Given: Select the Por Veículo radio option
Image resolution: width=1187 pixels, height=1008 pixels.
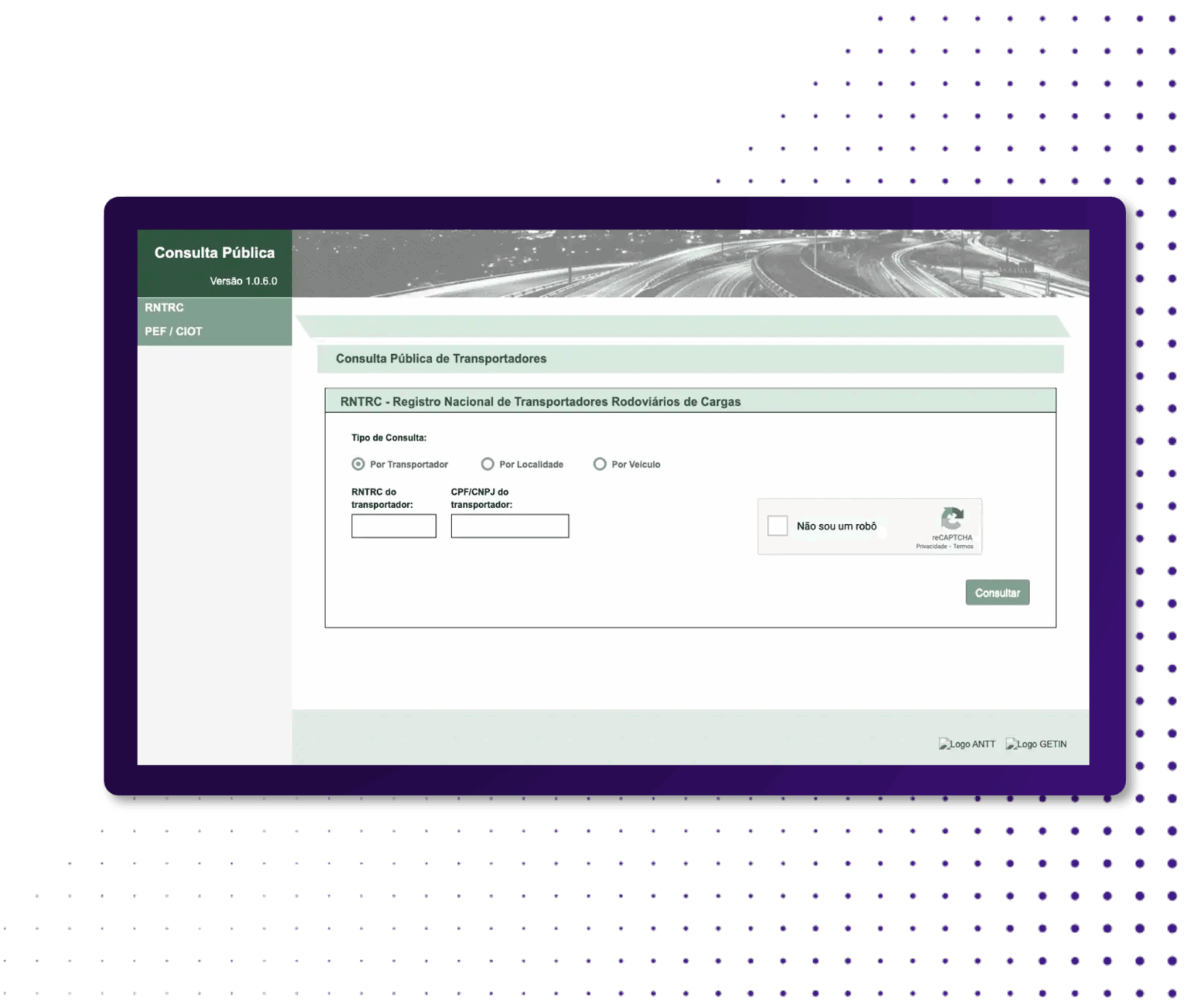Looking at the screenshot, I should click(x=600, y=464).
